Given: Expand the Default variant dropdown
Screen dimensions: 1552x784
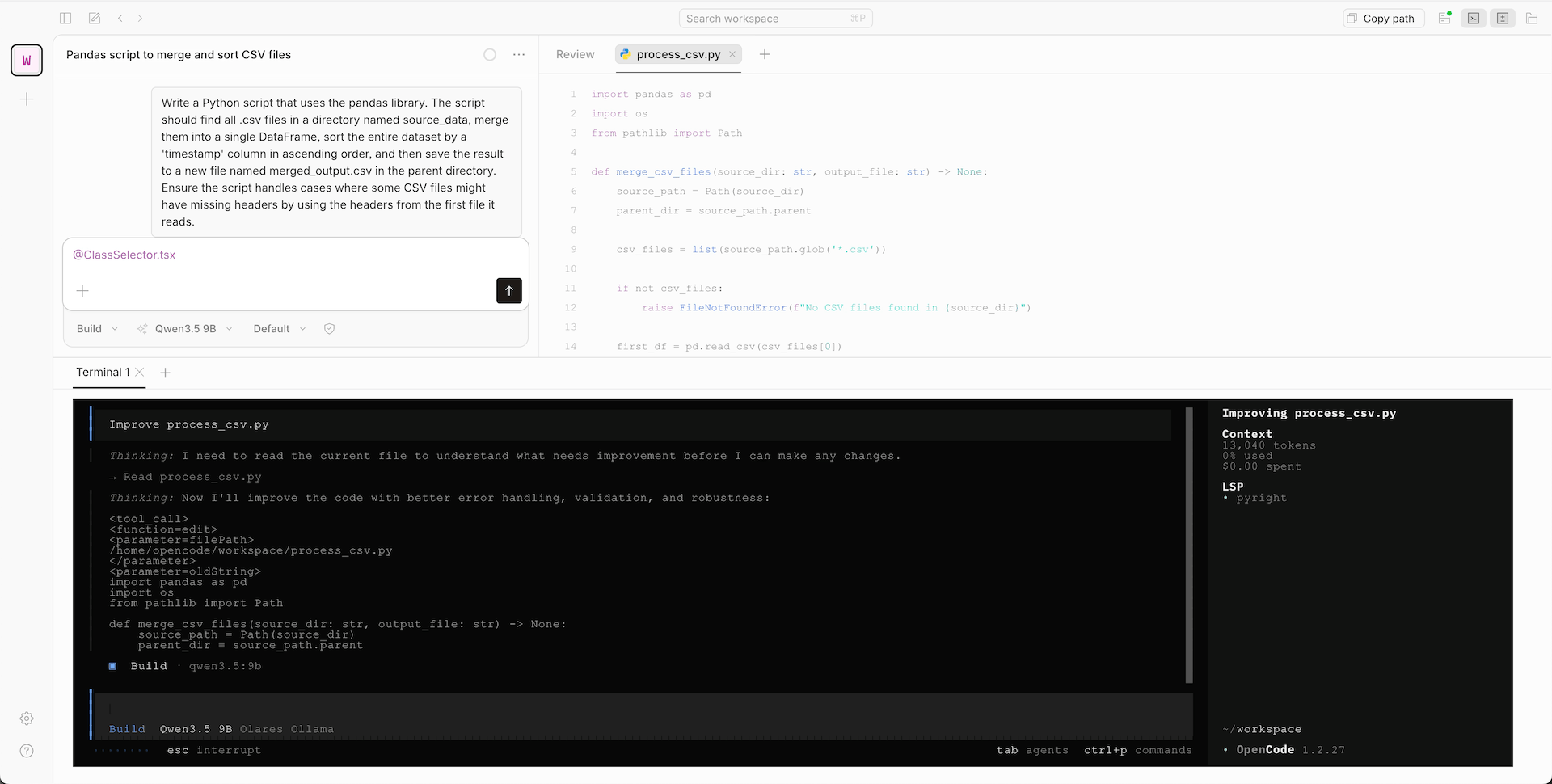Looking at the screenshot, I should click(x=279, y=329).
